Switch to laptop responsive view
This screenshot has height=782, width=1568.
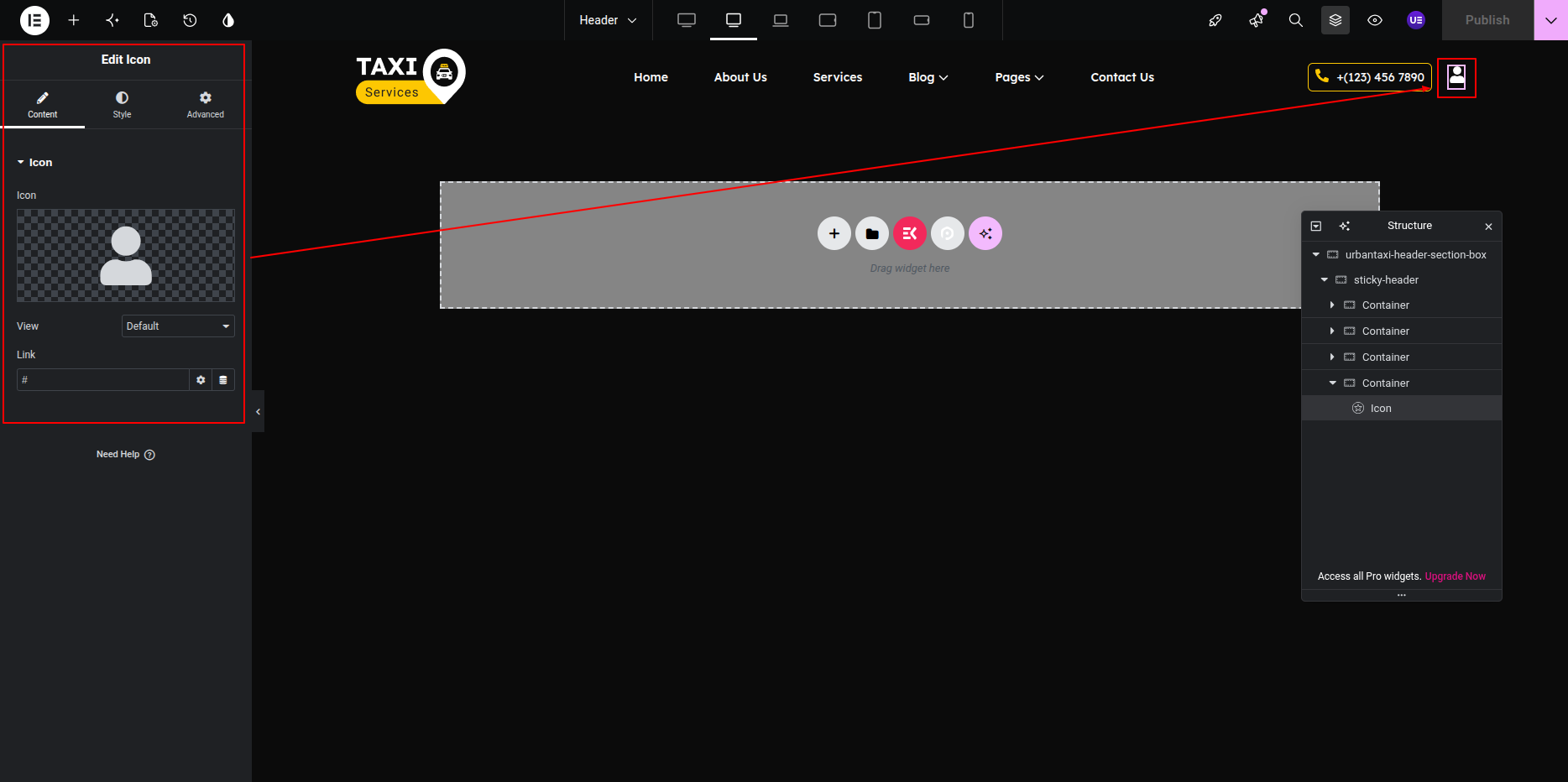[781, 20]
